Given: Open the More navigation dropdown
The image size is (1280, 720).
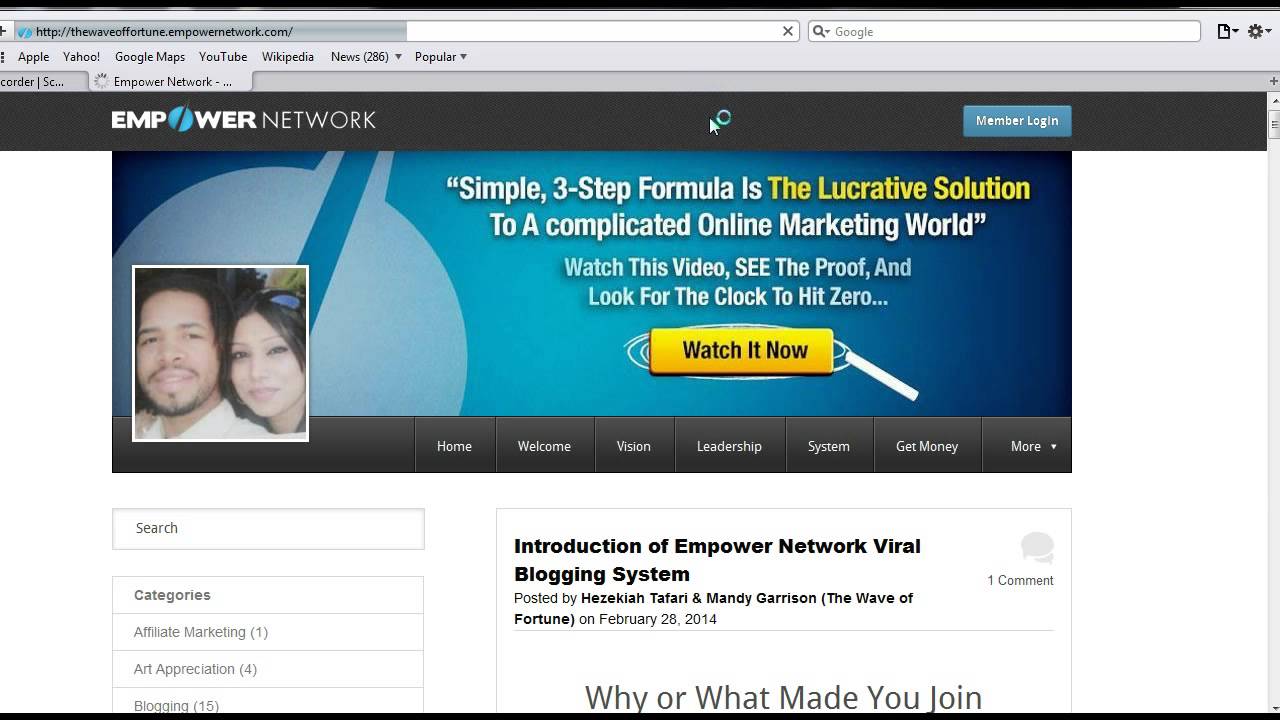Looking at the screenshot, I should (x=1033, y=446).
